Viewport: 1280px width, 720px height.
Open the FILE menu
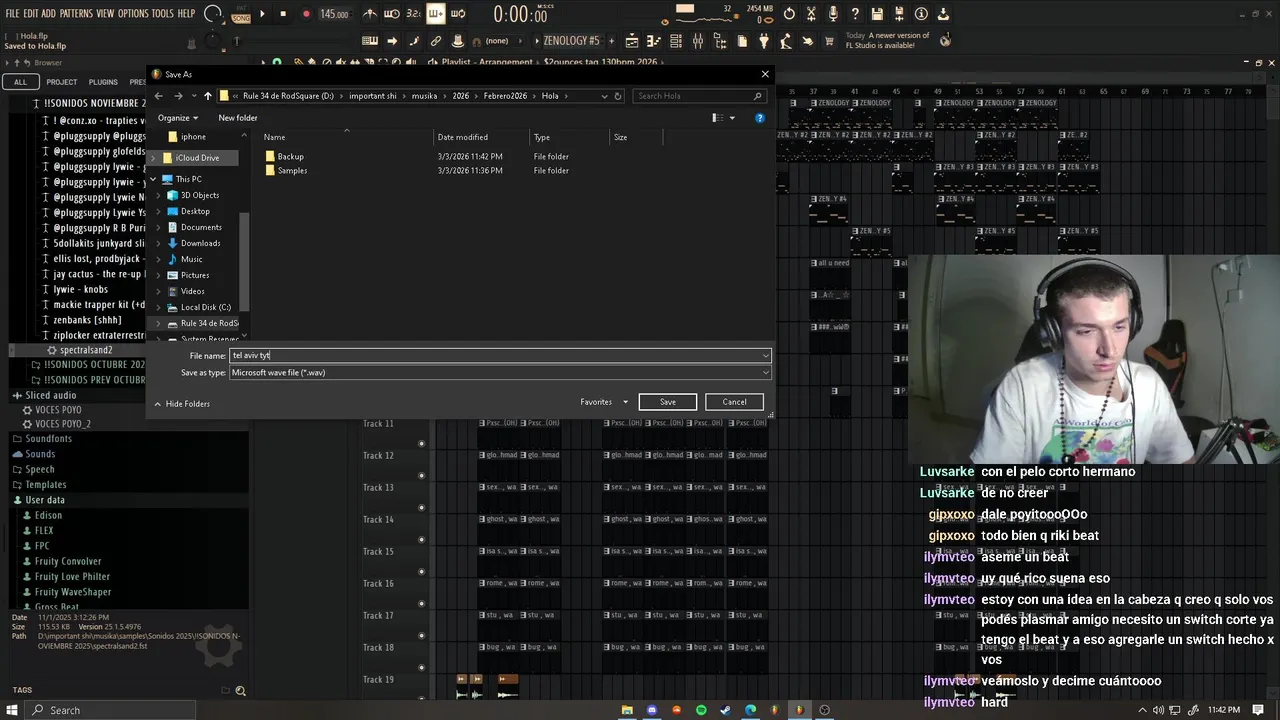13,14
